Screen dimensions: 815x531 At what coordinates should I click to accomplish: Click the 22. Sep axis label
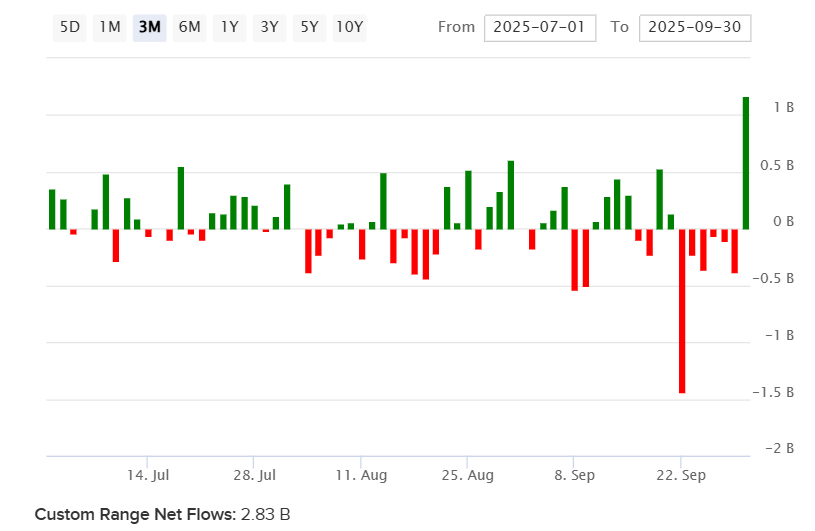point(681,475)
